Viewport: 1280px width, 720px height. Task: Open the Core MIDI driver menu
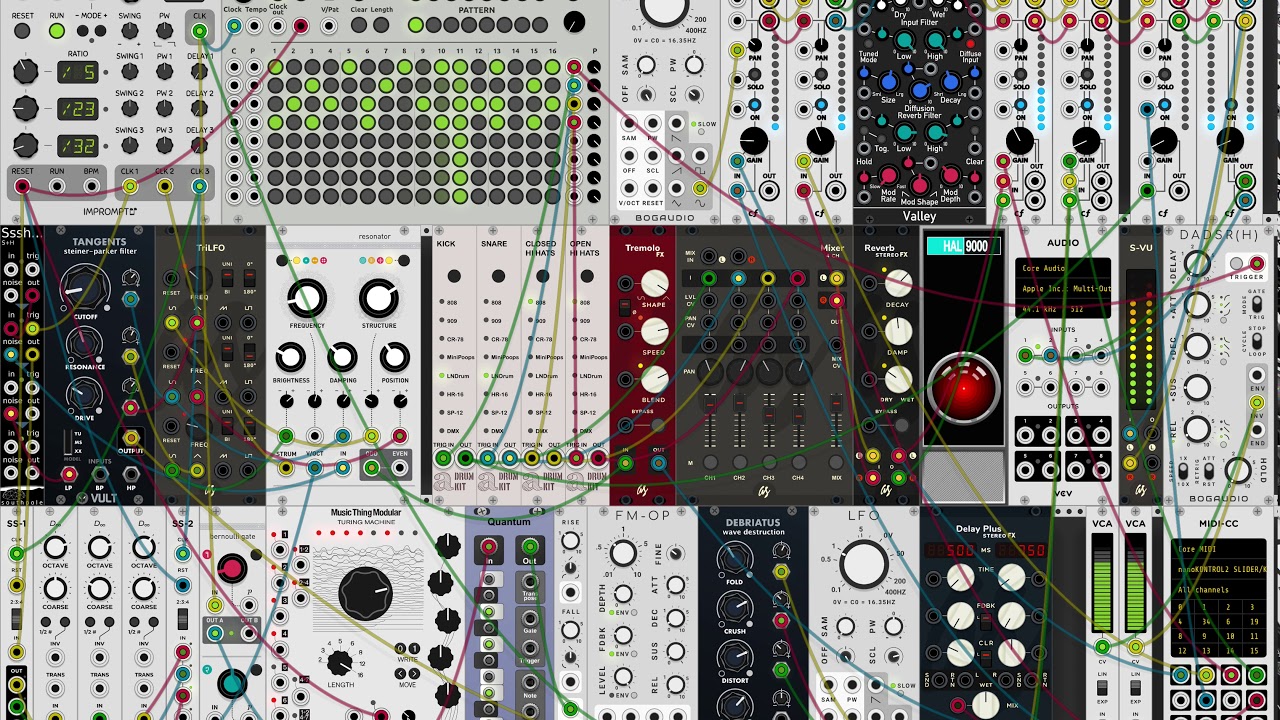pos(1216,548)
